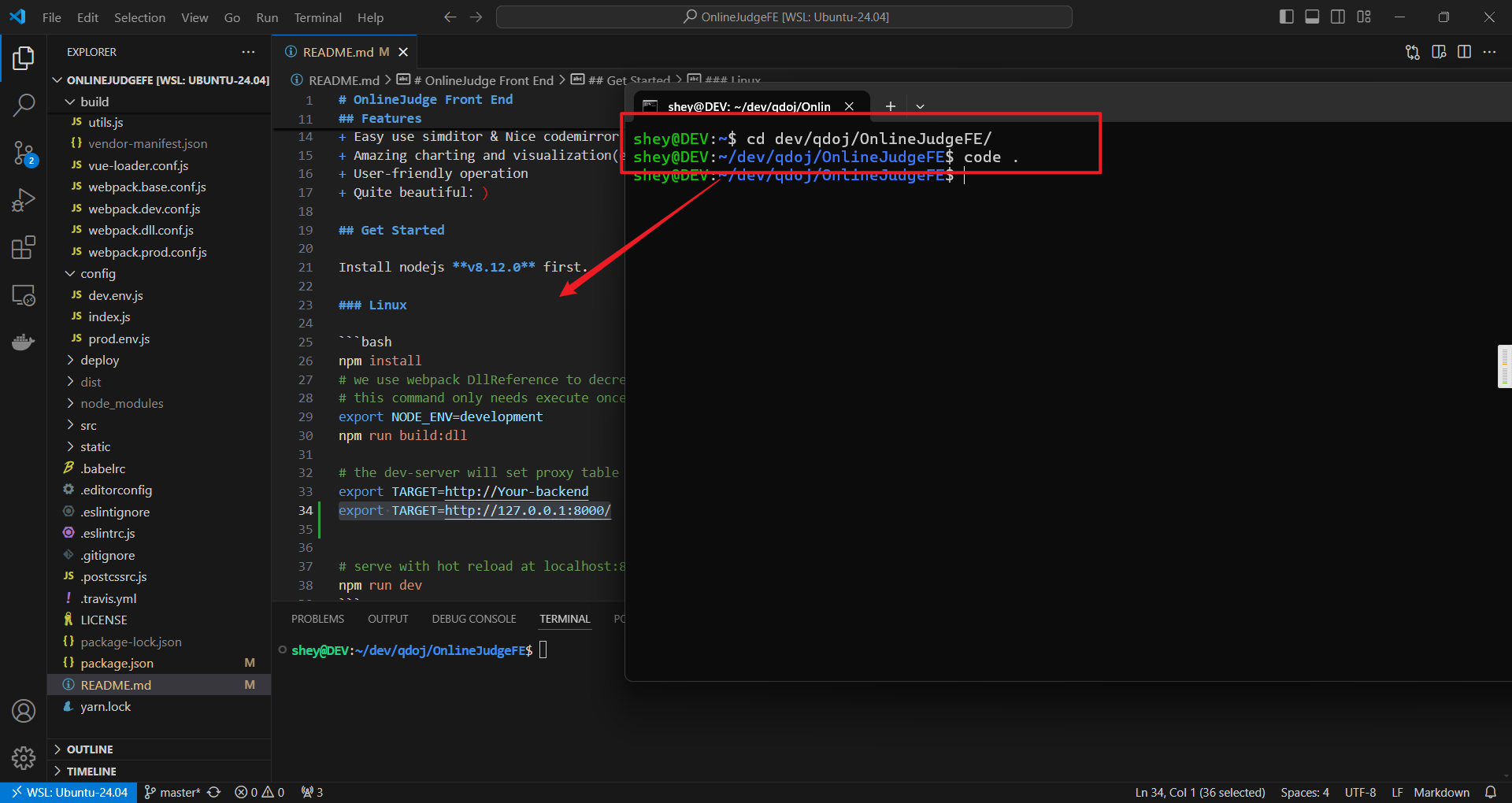Viewport: 1512px width, 803px height.
Task: Synchronize changes icon in status bar
Action: 213,792
